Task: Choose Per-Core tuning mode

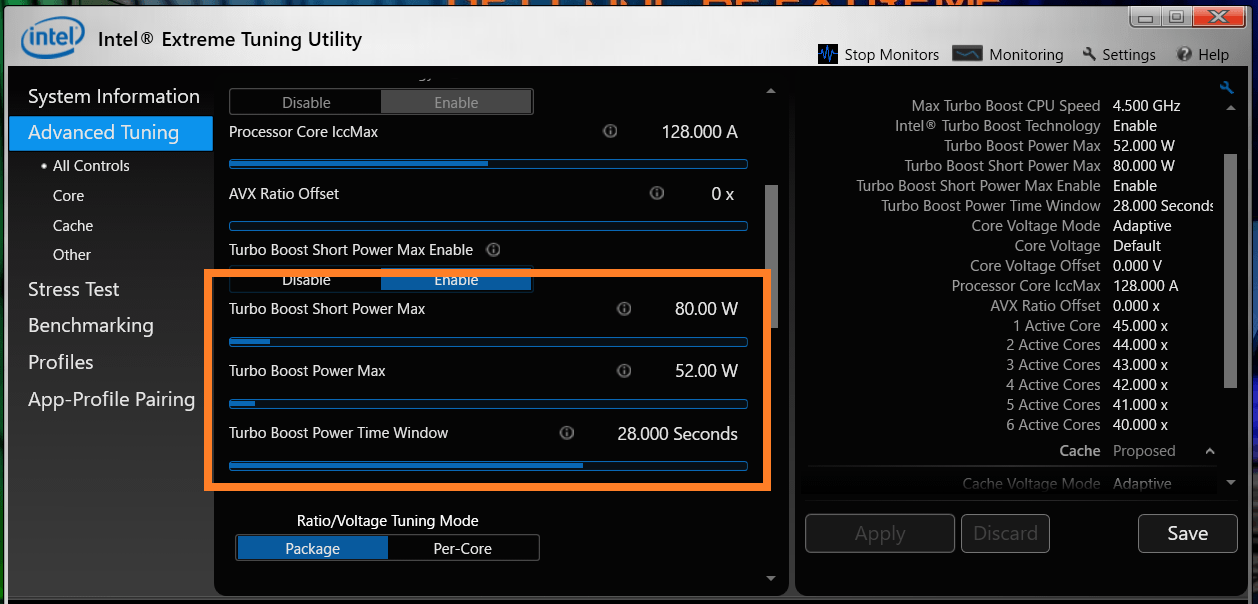Action: click(x=463, y=548)
